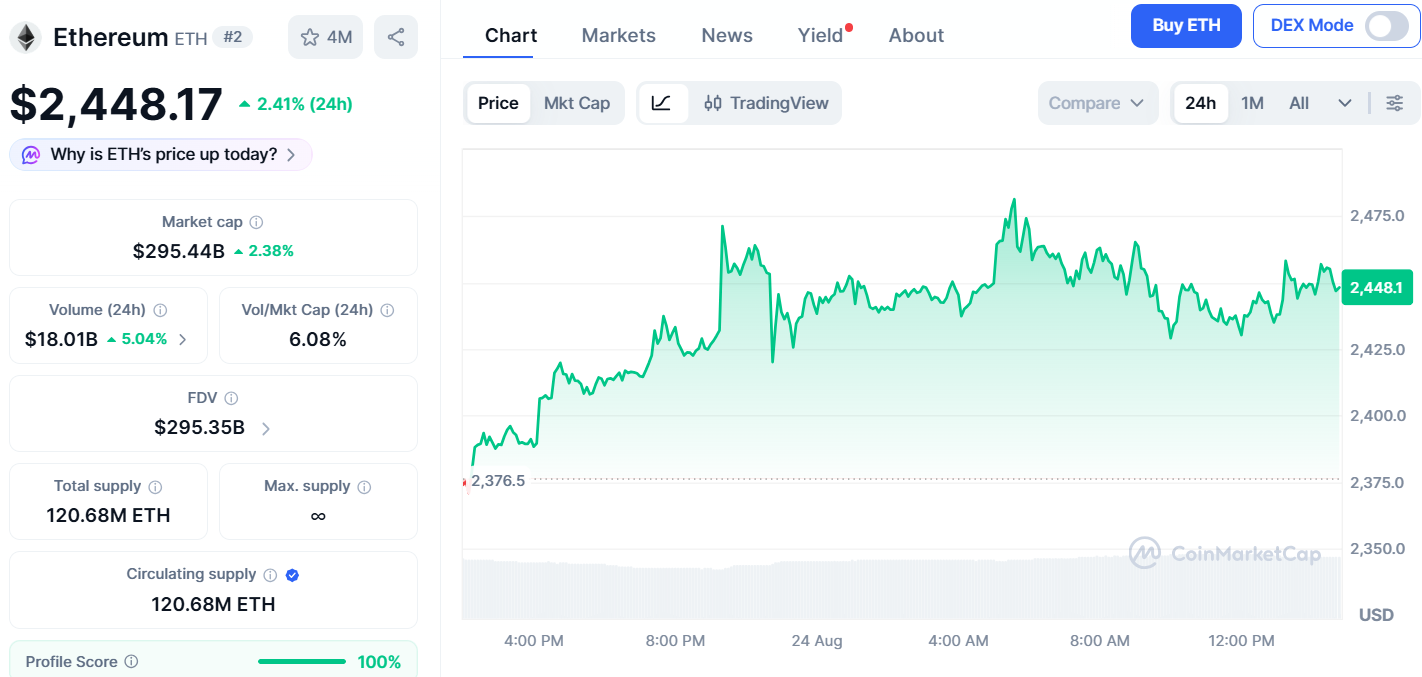The image size is (1422, 677).
Task: Open Why is ETH's price up today
Action: point(161,155)
